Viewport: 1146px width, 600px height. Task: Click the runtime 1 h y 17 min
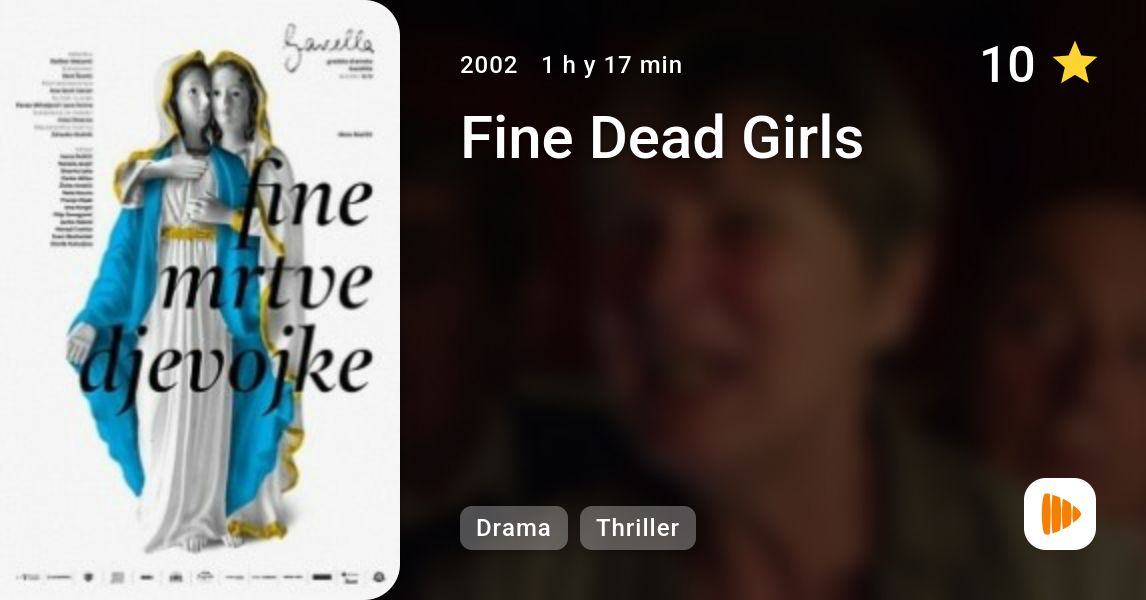click(x=612, y=65)
